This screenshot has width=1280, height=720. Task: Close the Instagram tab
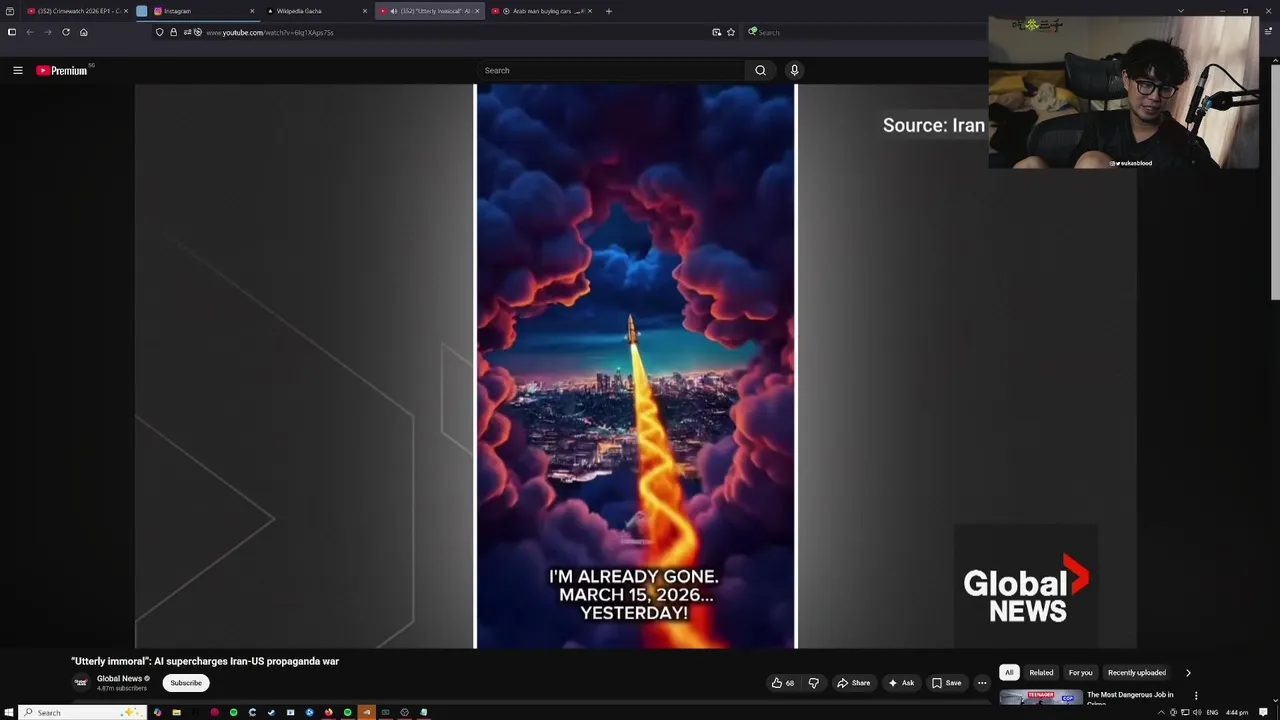(252, 11)
